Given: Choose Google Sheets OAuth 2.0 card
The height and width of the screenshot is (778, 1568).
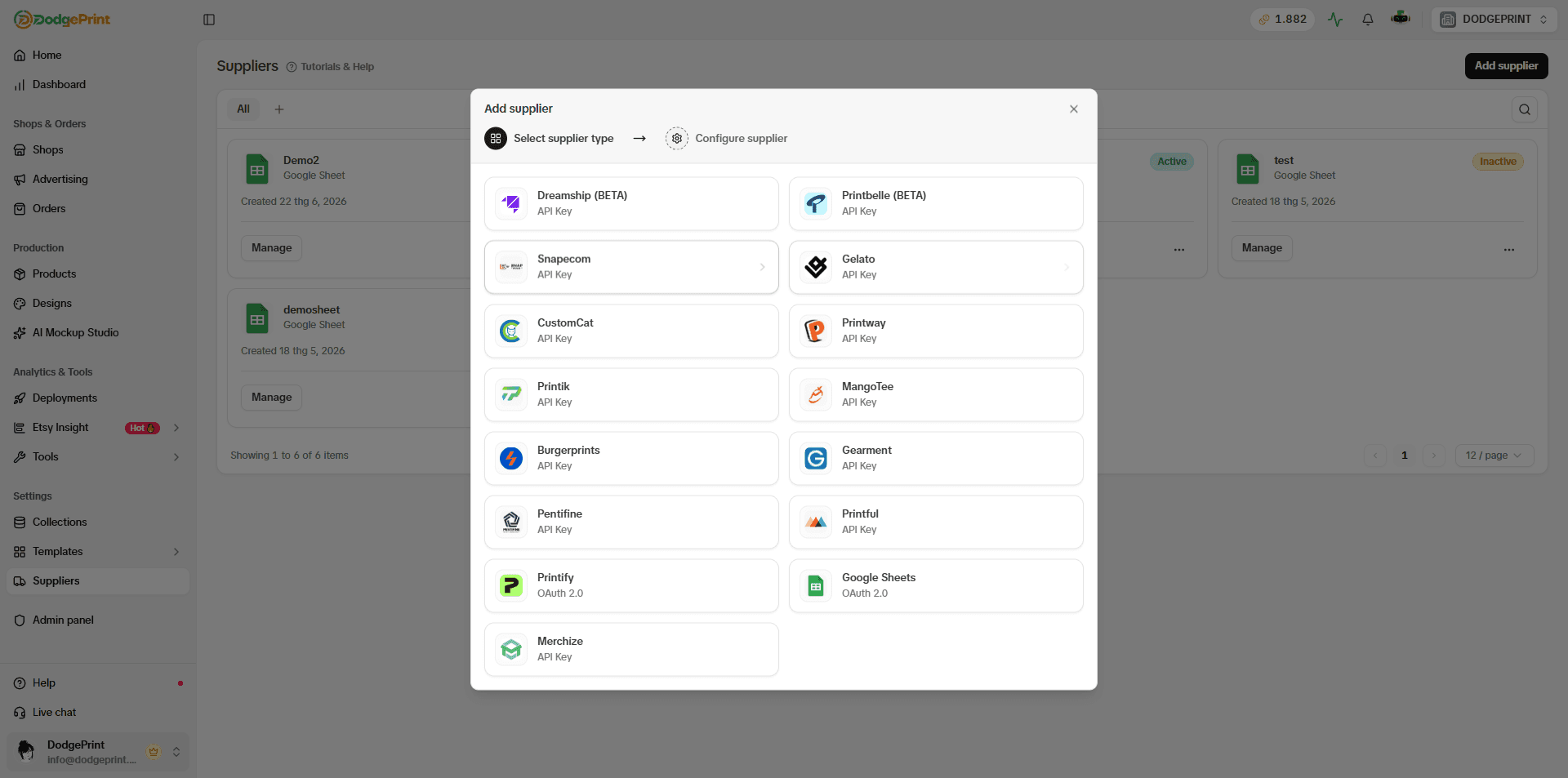Looking at the screenshot, I should click(x=936, y=585).
